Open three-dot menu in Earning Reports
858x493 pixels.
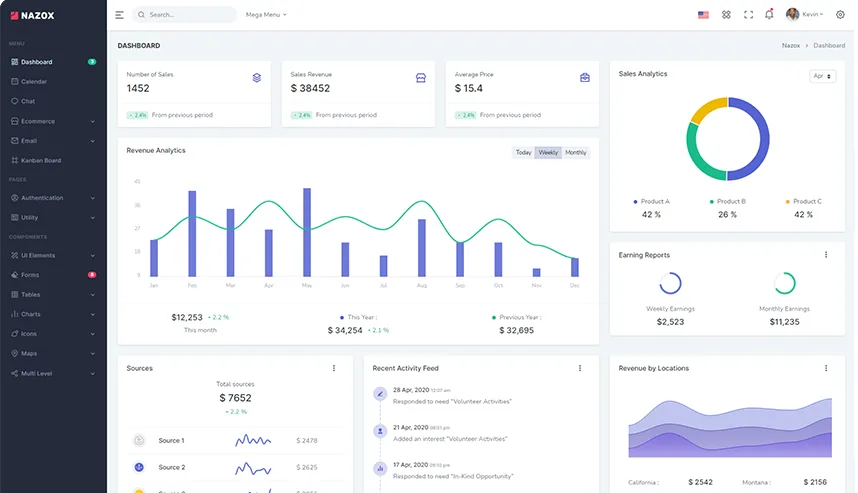(x=826, y=255)
